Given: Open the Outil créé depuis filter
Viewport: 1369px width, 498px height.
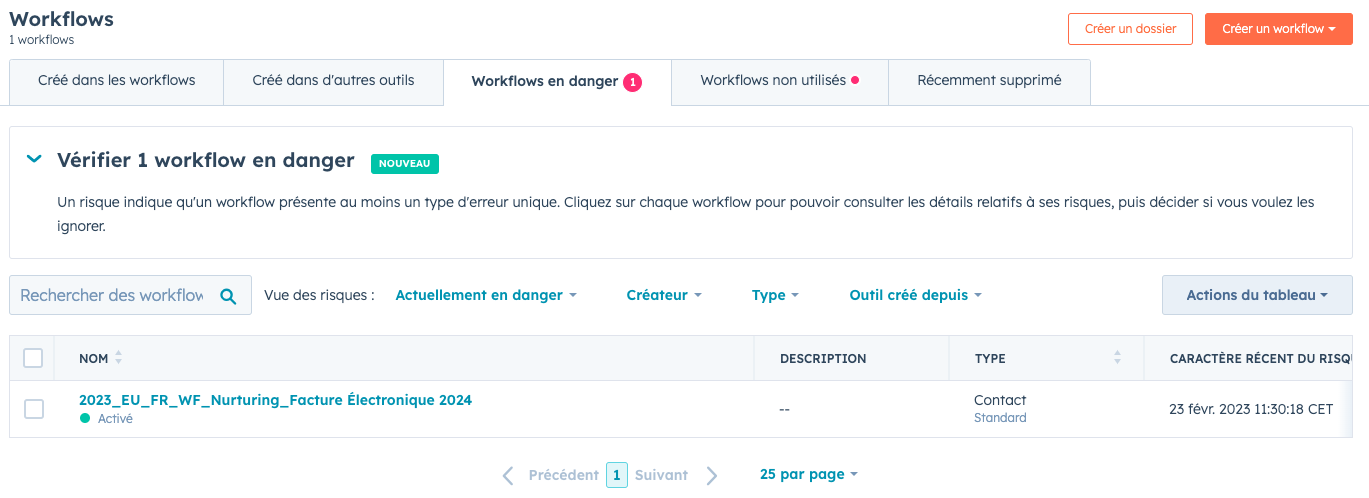Looking at the screenshot, I should (915, 295).
